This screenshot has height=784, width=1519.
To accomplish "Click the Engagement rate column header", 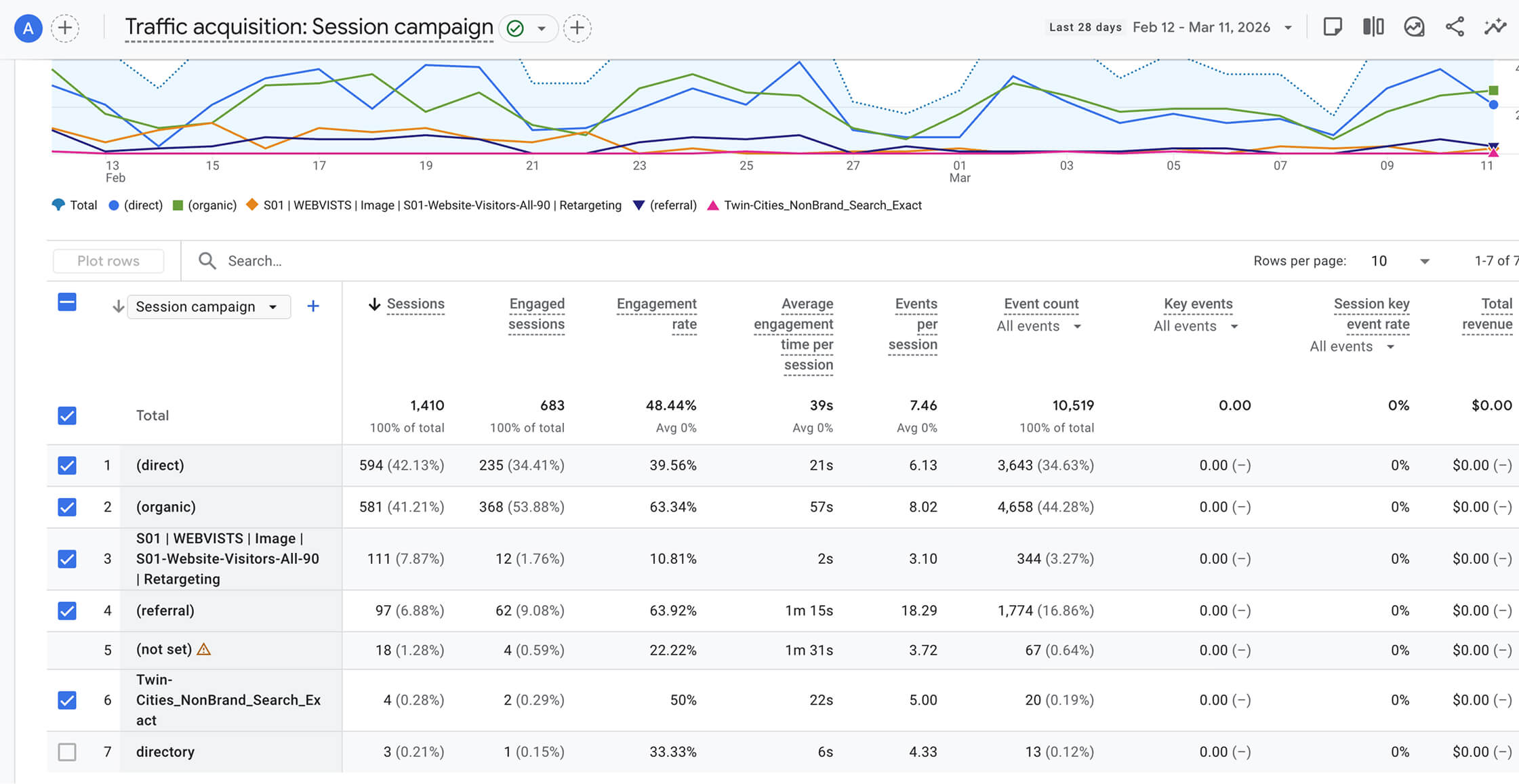I will (x=656, y=314).
